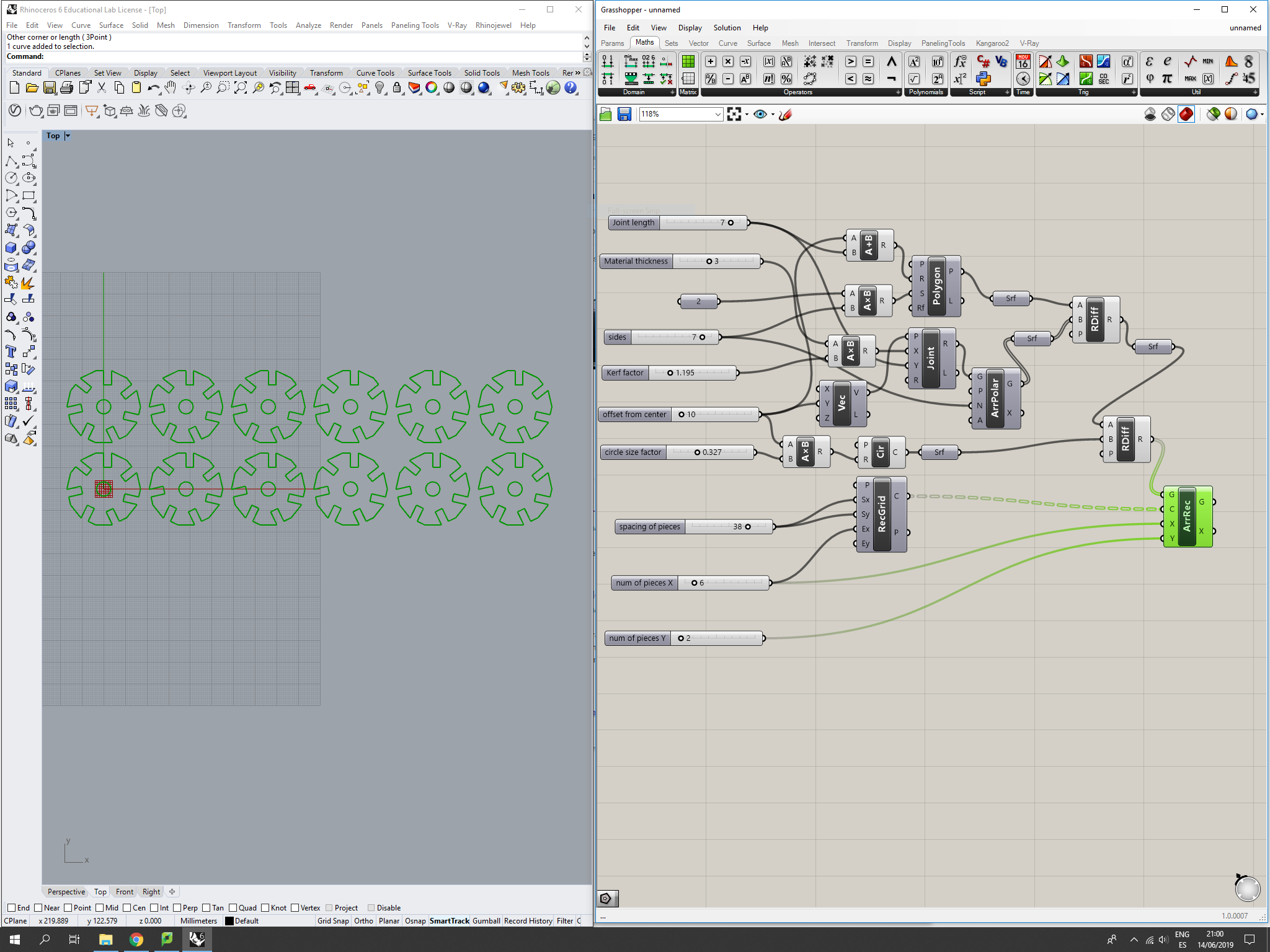The width and height of the screenshot is (1270, 952).
Task: Toggle the Quad osnap checkbox
Action: coord(233,908)
